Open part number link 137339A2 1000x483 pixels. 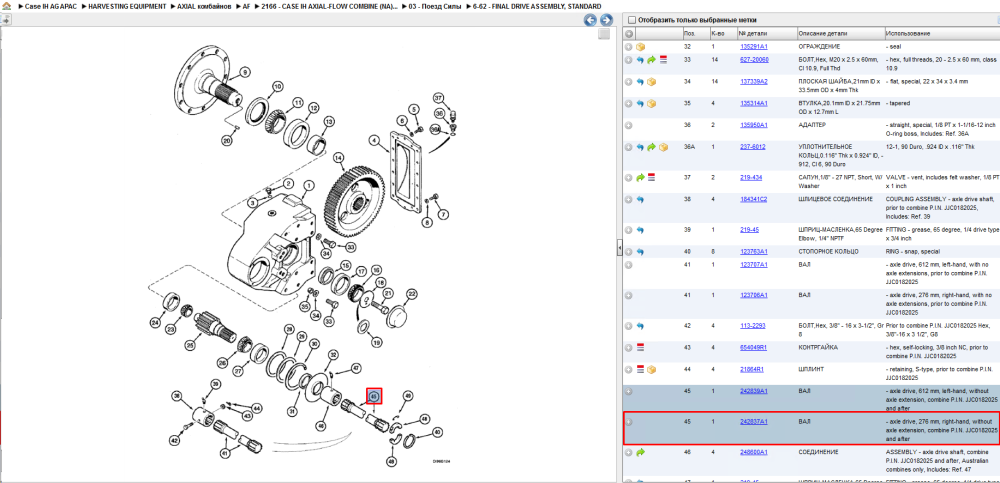point(753,82)
